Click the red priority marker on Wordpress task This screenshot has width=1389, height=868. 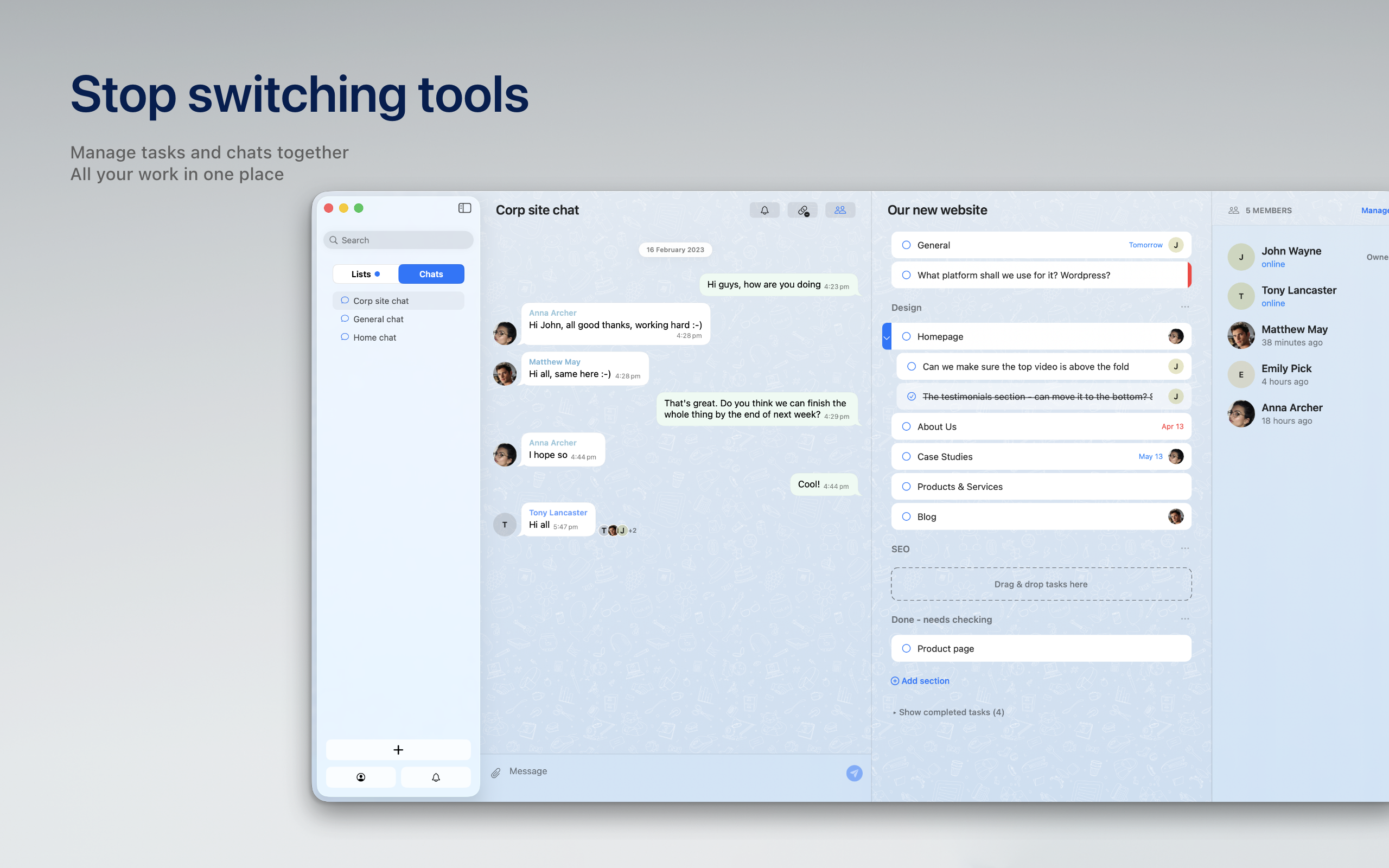click(x=1189, y=275)
